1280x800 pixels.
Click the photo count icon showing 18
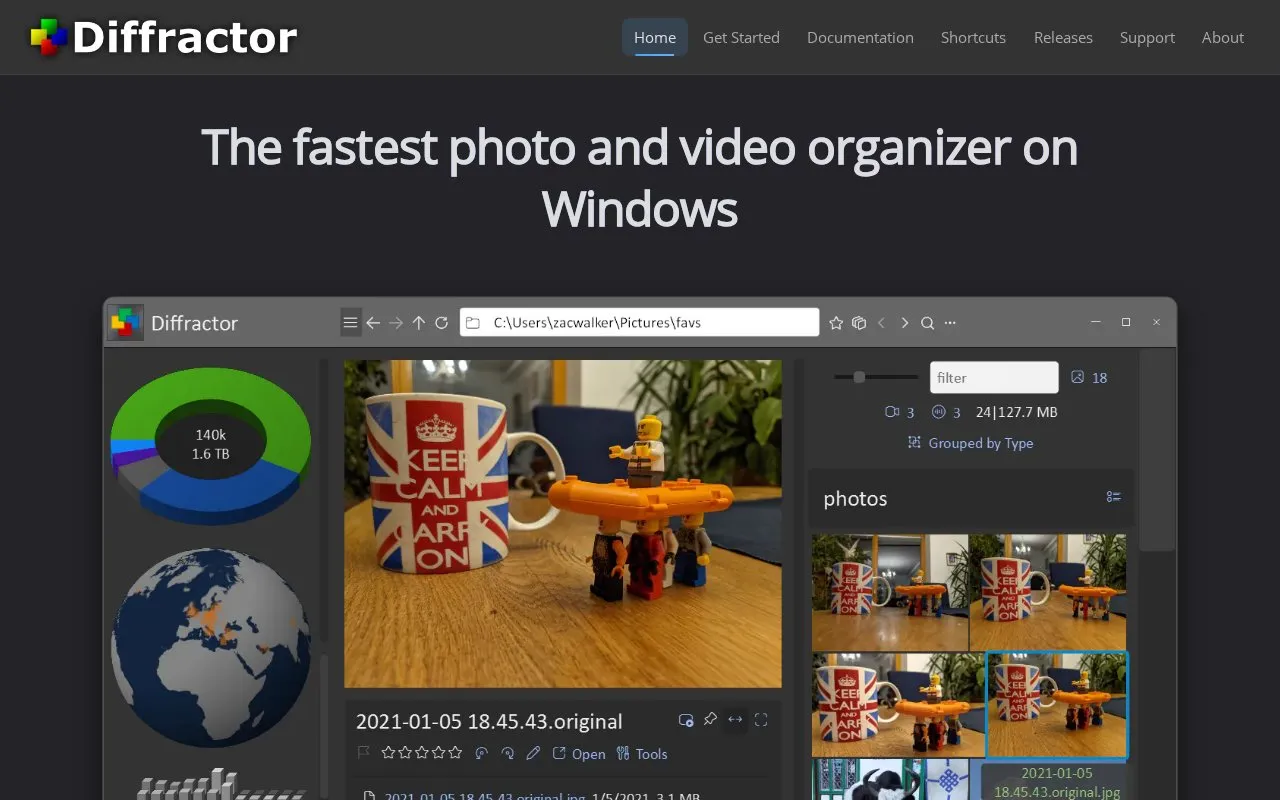click(x=1078, y=377)
